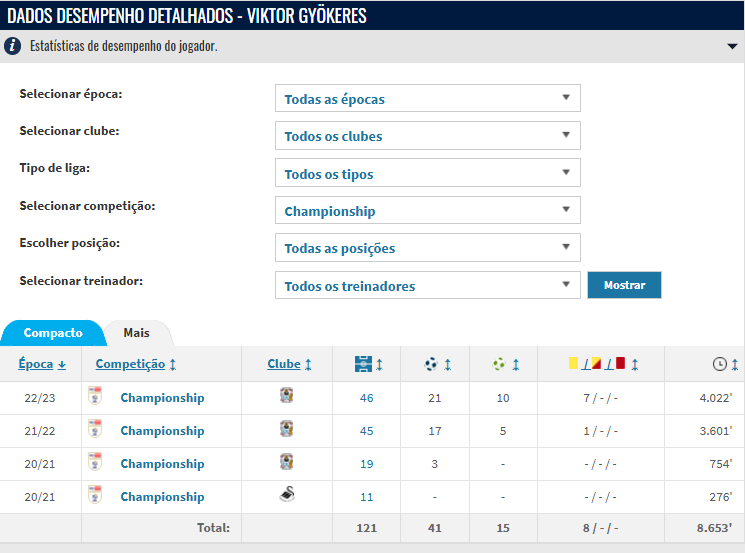Click total matches value 121

pyautogui.click(x=366, y=528)
